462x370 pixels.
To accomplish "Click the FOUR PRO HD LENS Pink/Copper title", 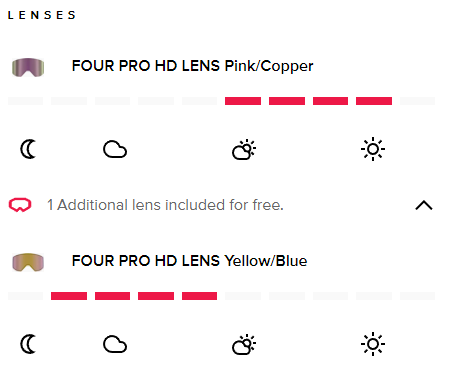I will [192, 66].
